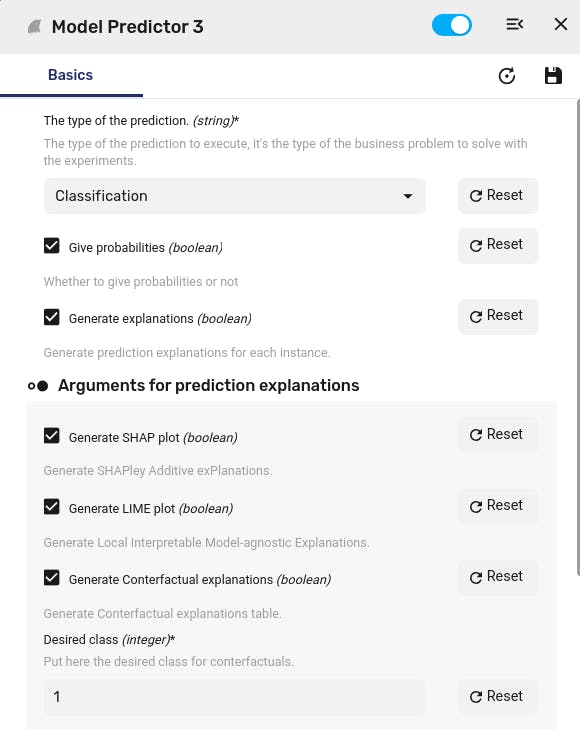Uncheck the Give probabilities checkbox
The image size is (580, 736).
[52, 245]
